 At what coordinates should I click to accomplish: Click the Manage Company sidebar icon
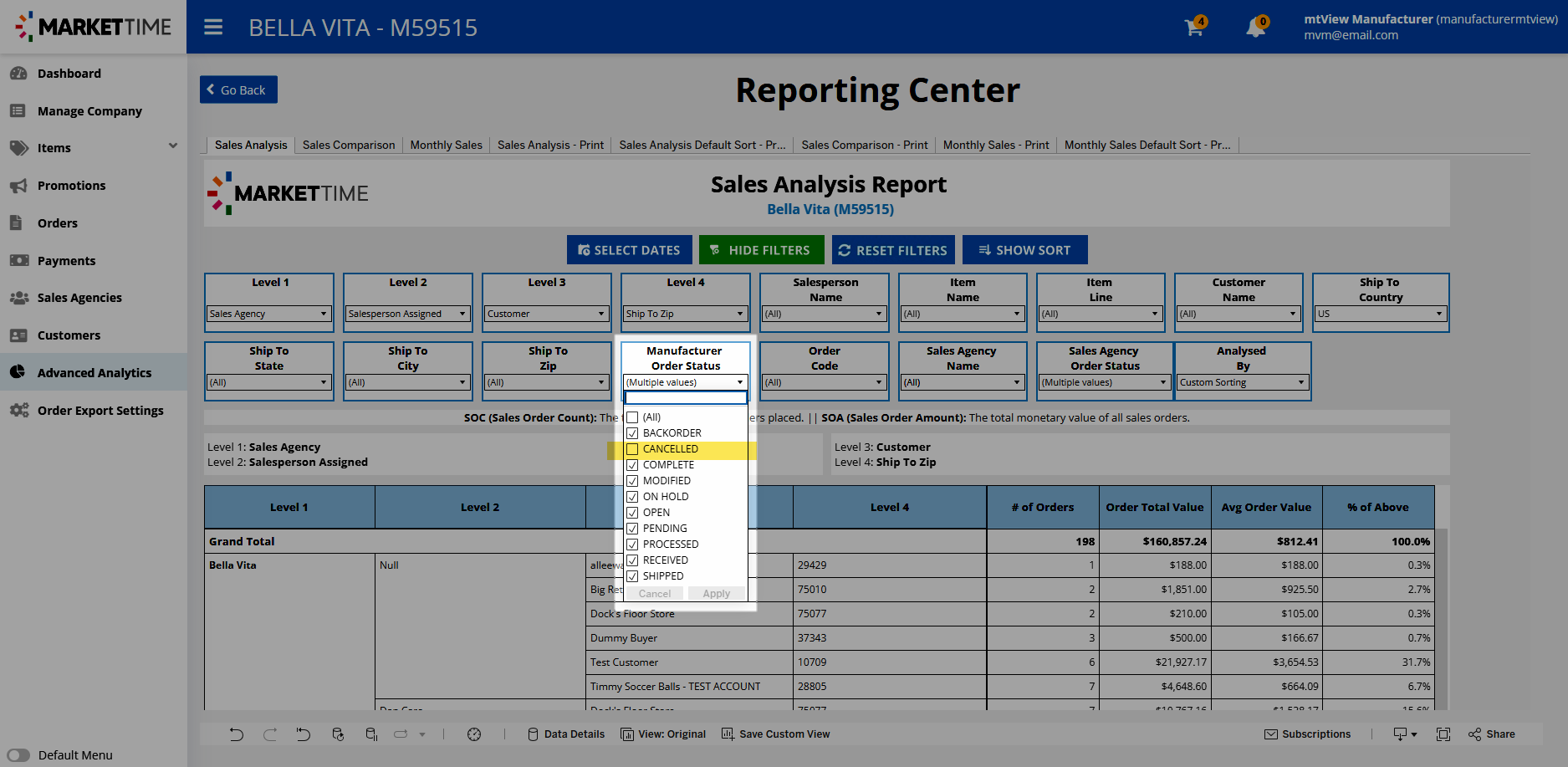pos(18,111)
